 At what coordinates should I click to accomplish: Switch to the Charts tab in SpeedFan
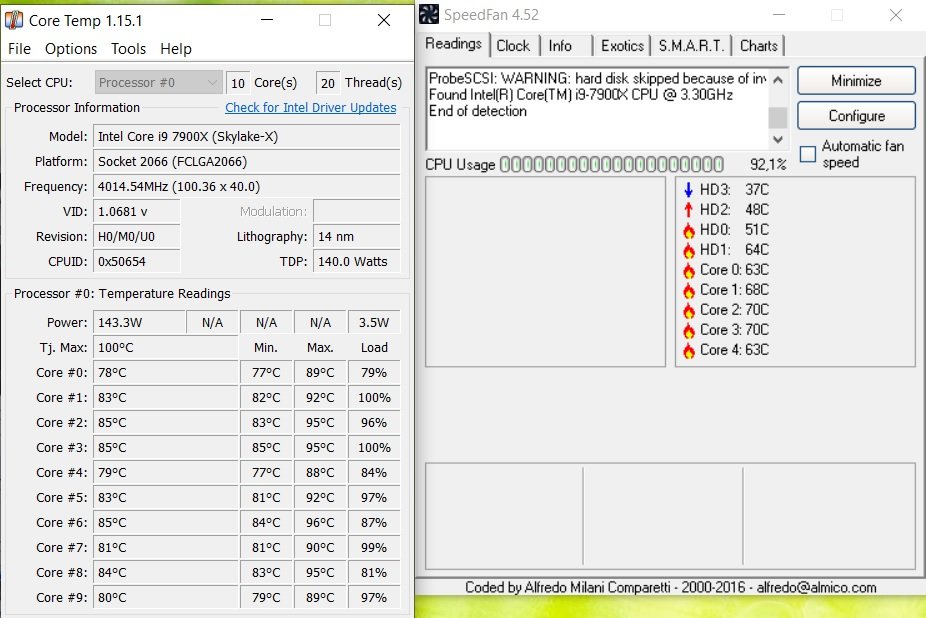pos(759,46)
